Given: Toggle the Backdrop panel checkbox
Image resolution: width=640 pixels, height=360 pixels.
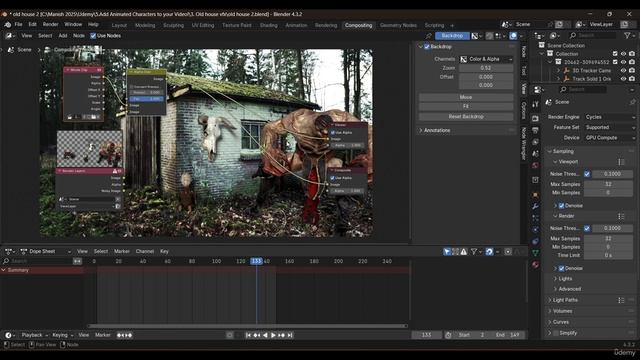Looking at the screenshot, I should pyautogui.click(x=427, y=47).
